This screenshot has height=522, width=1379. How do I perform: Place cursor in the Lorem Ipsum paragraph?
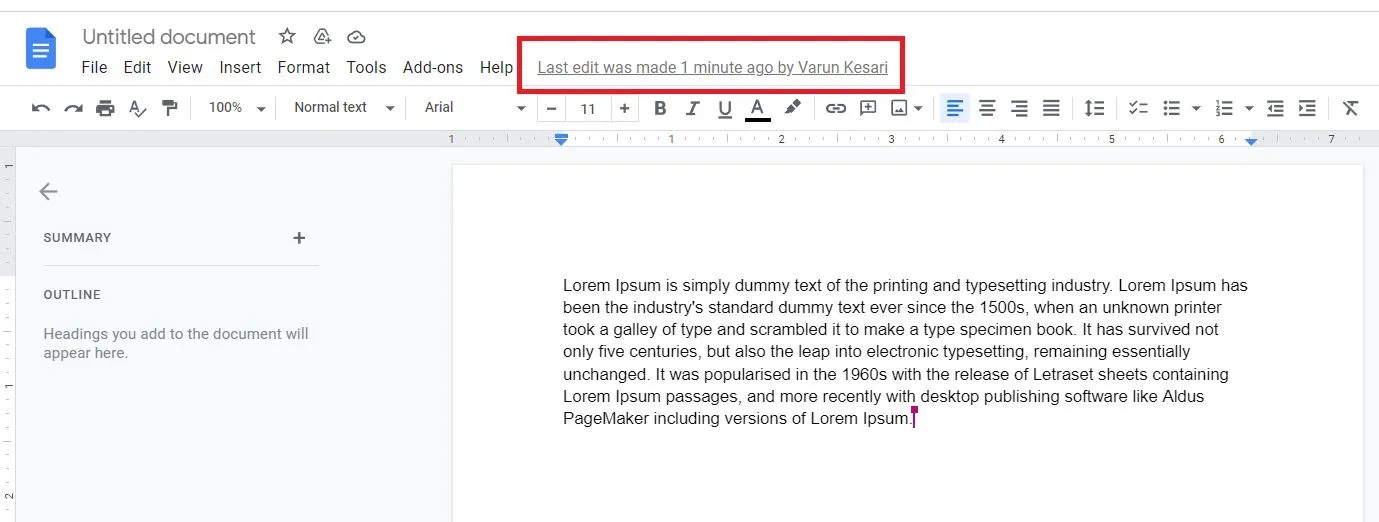click(905, 352)
